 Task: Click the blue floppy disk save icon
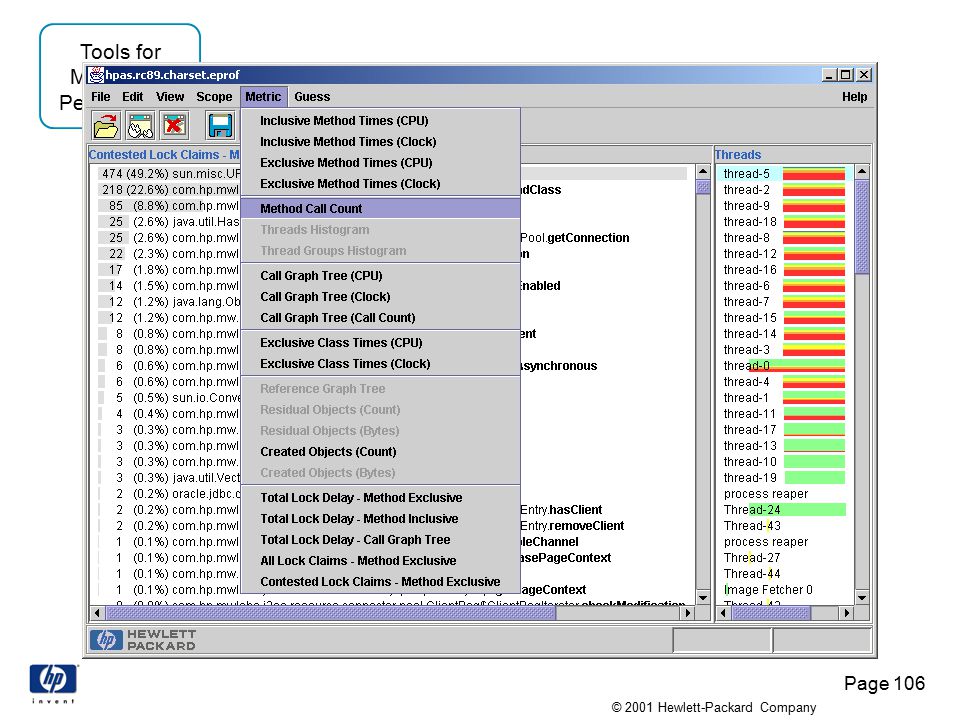[220, 126]
